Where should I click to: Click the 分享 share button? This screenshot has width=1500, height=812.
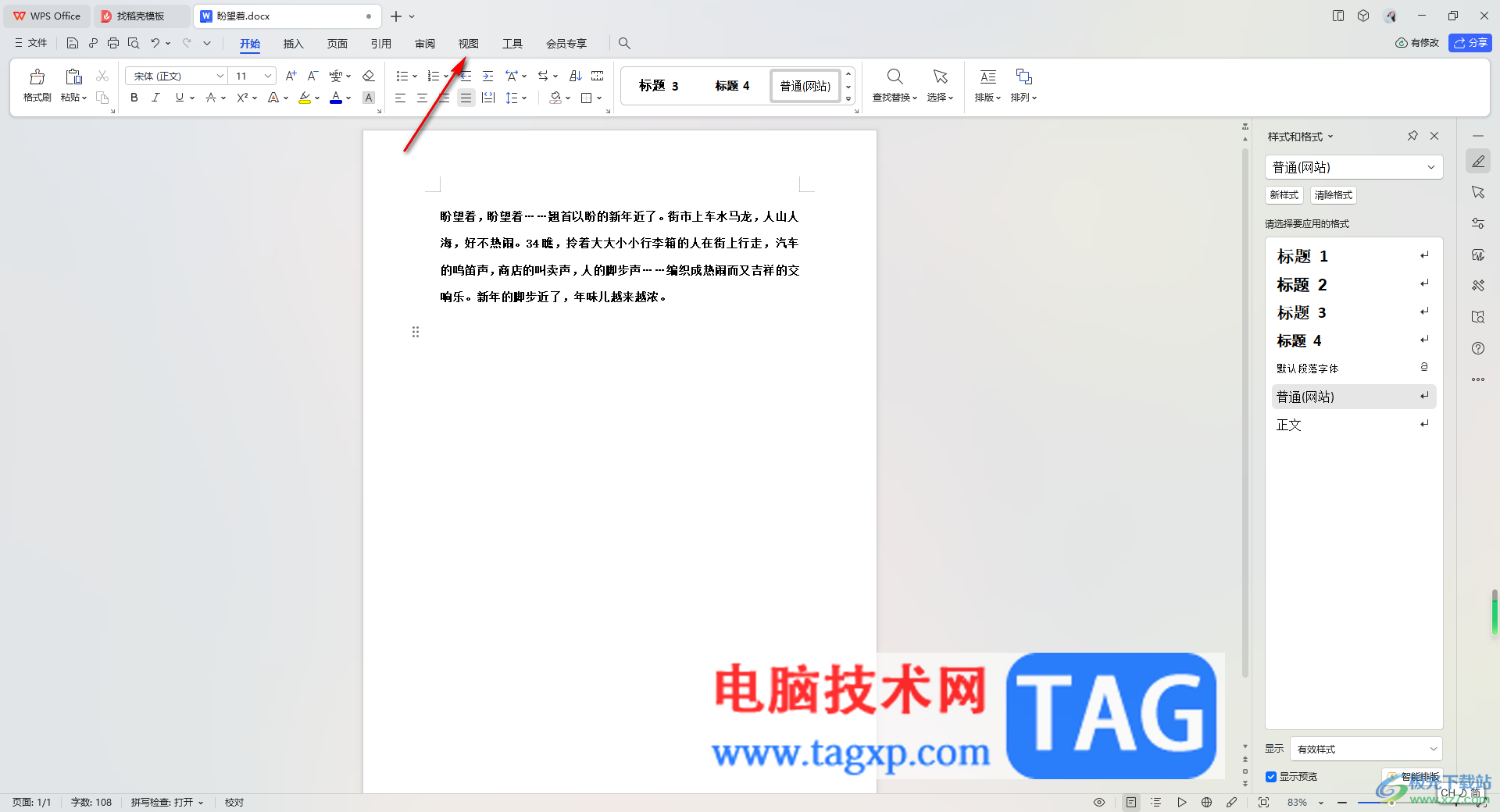[1470, 43]
